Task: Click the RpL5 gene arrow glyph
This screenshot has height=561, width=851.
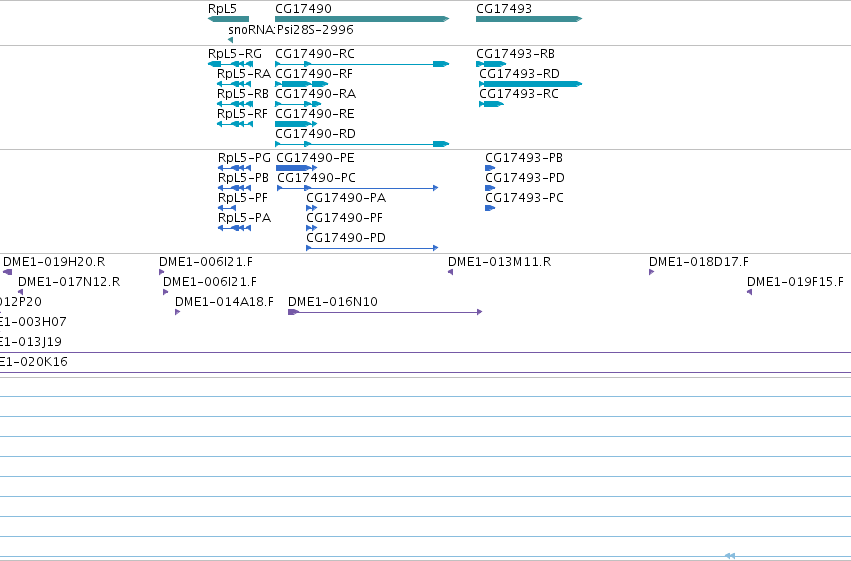Action: click(x=228, y=19)
